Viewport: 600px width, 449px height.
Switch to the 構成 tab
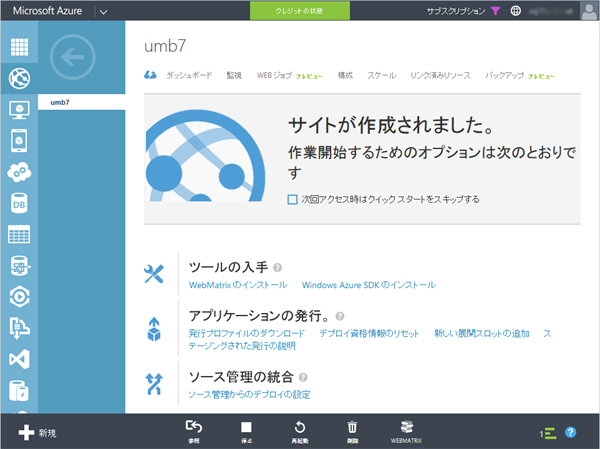[x=345, y=75]
